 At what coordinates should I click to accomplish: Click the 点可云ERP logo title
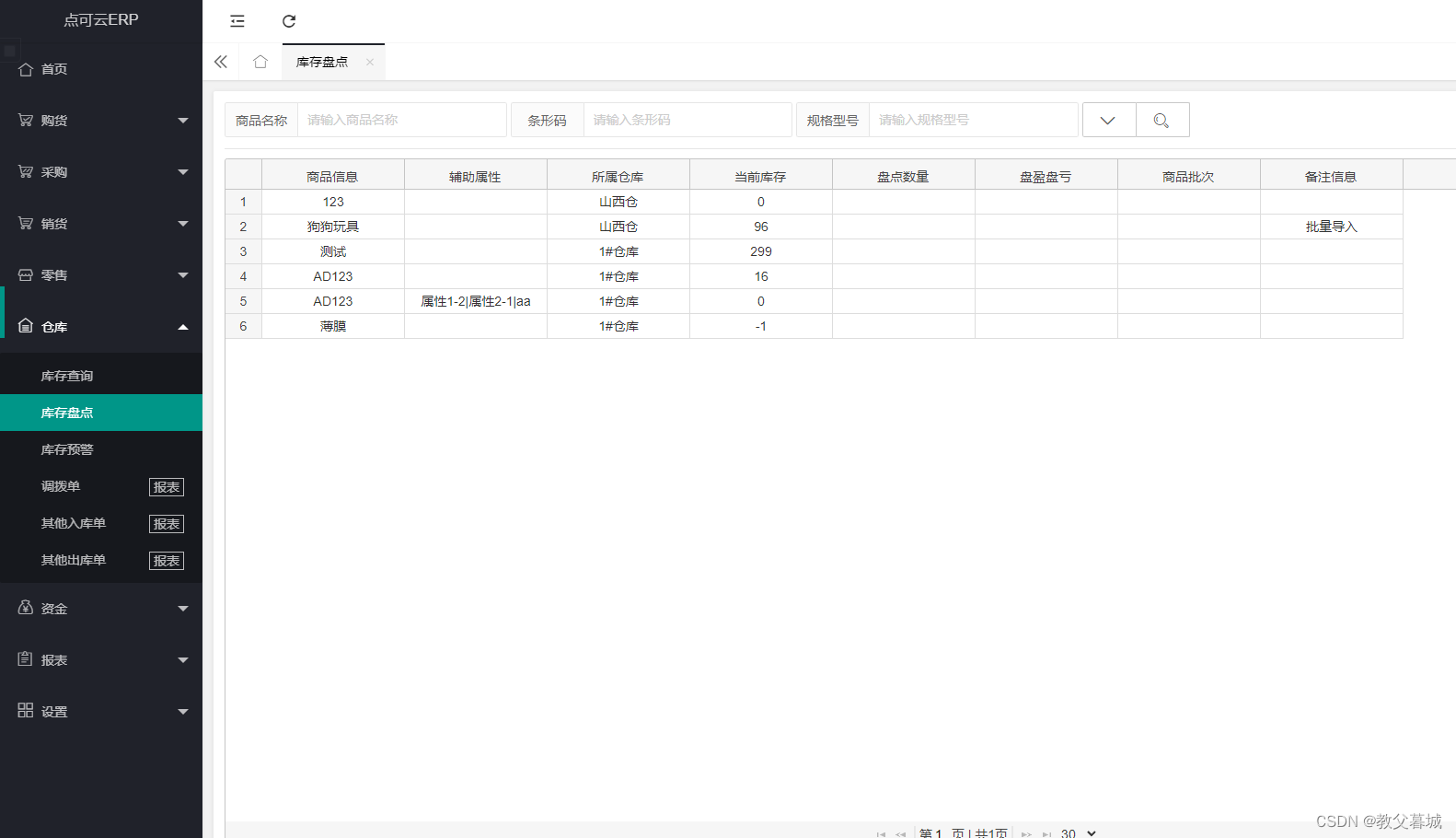tap(101, 19)
